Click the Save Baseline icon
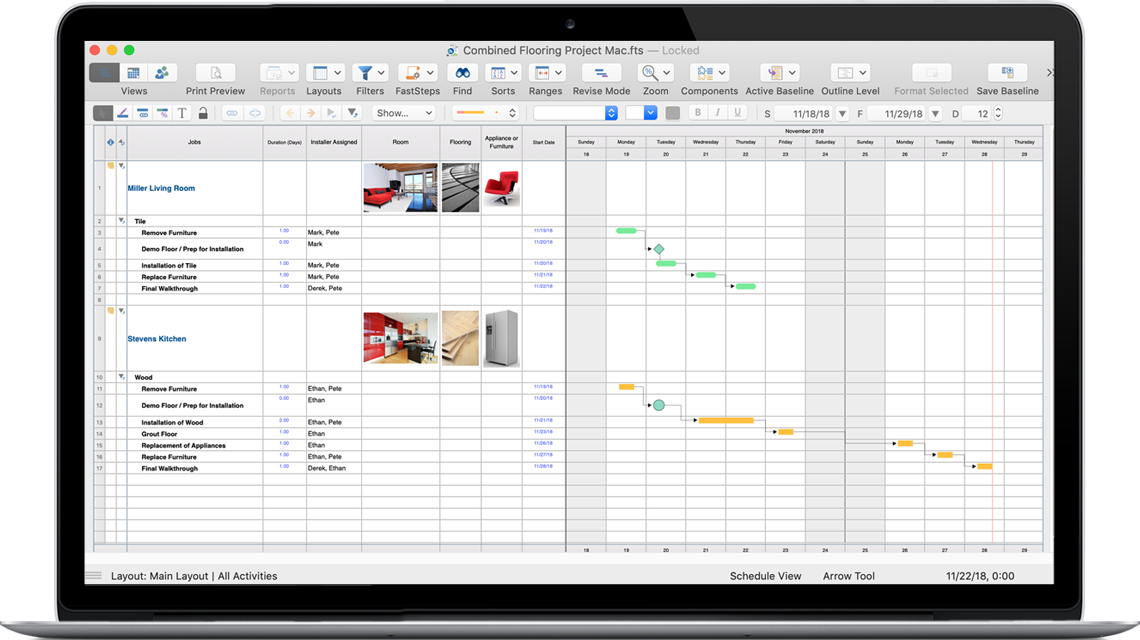Screen dimensions: 1140x640 [1007, 72]
